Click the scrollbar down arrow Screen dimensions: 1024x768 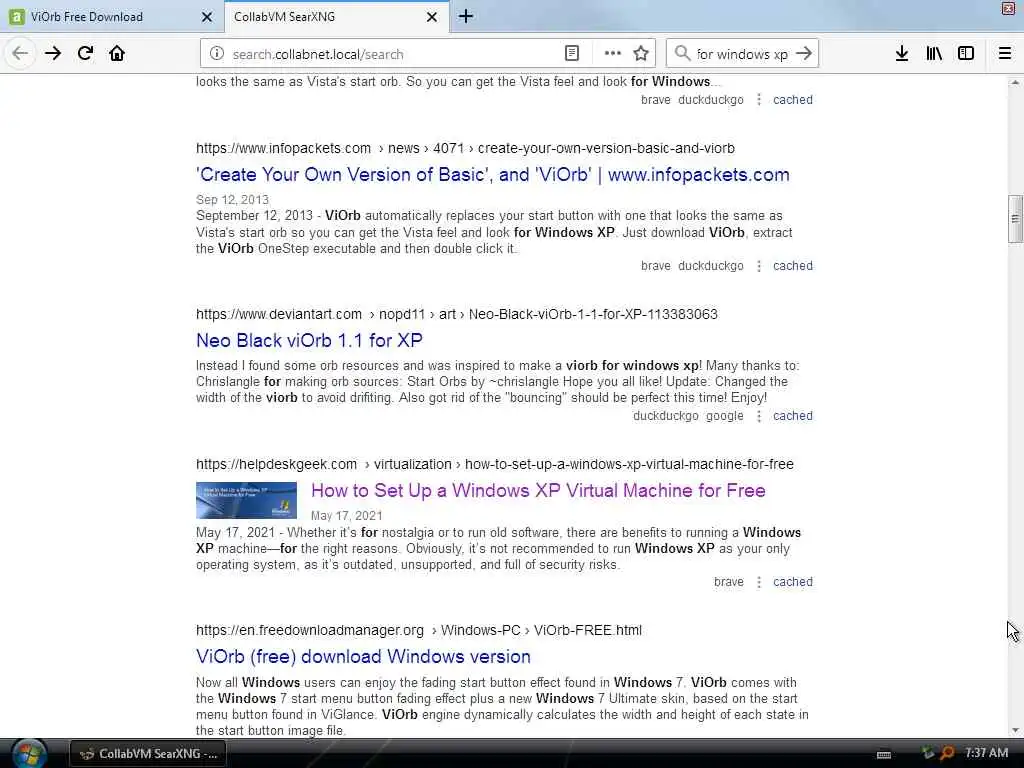1015,731
